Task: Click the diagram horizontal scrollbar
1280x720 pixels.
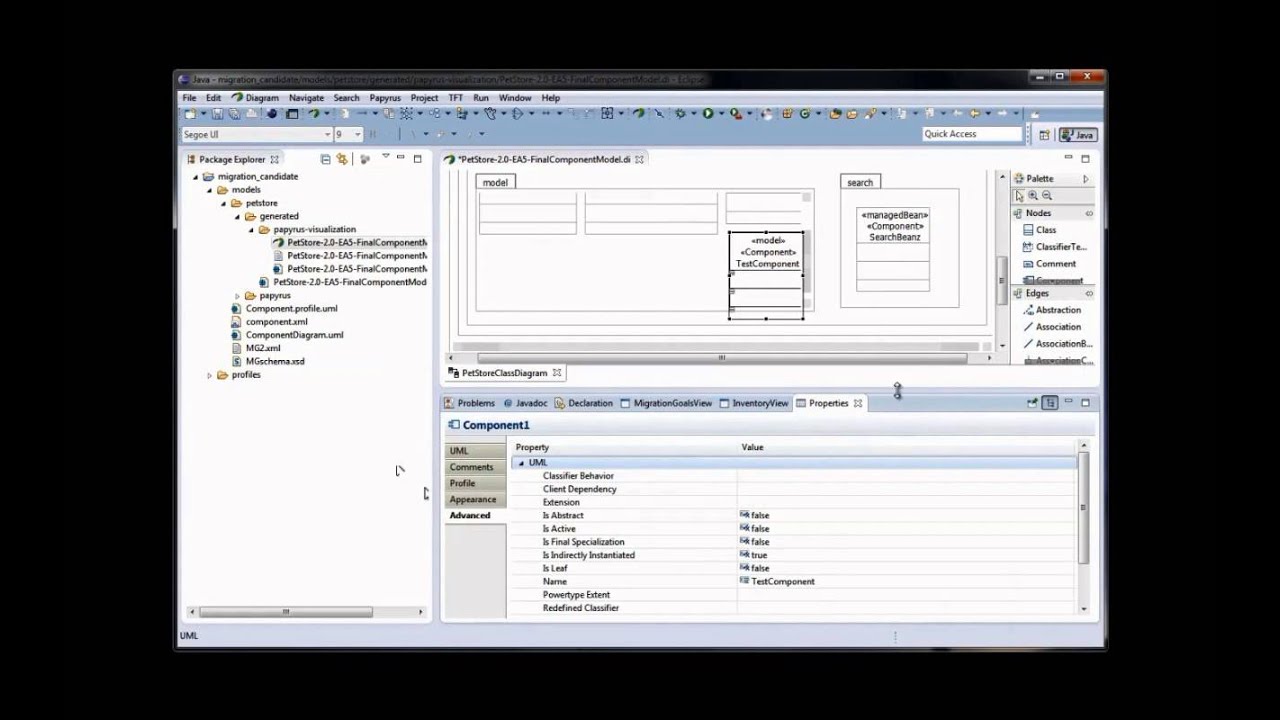Action: tap(720, 358)
